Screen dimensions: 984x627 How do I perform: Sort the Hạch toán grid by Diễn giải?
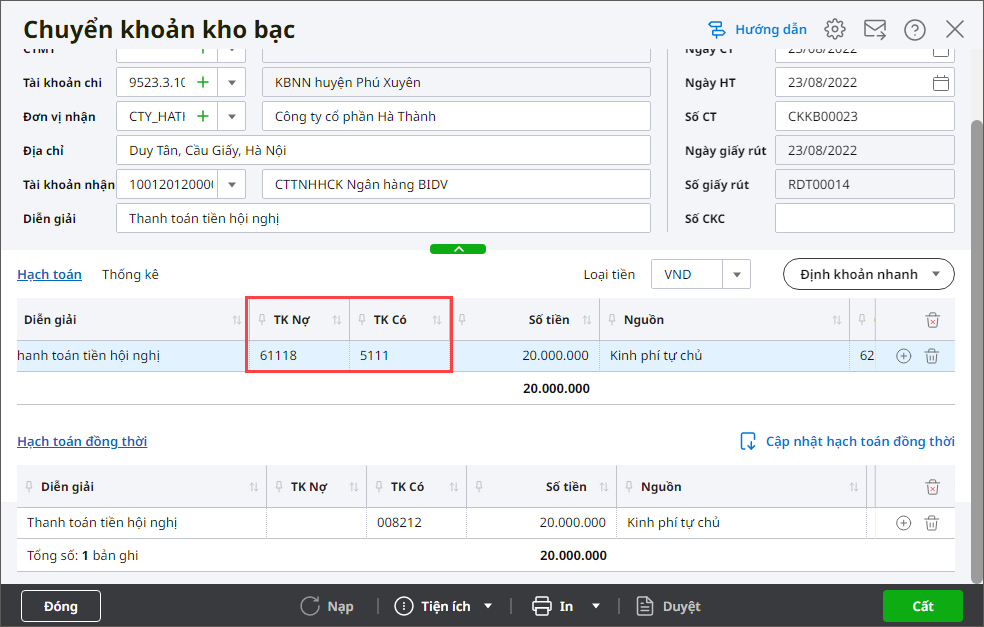(x=237, y=320)
